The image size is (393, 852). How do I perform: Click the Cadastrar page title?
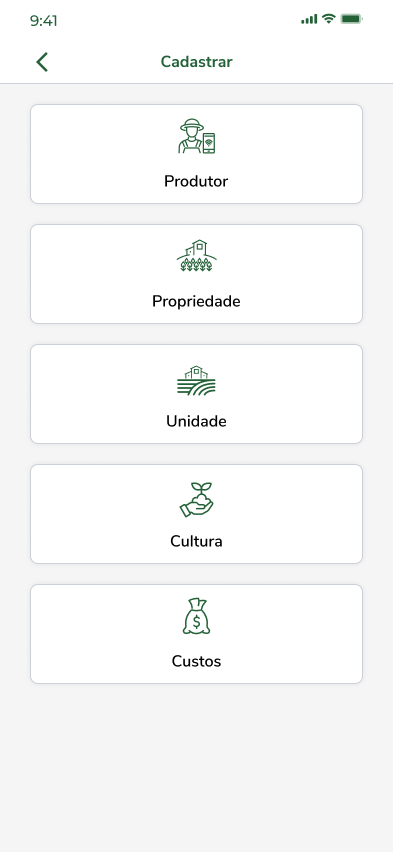196,62
